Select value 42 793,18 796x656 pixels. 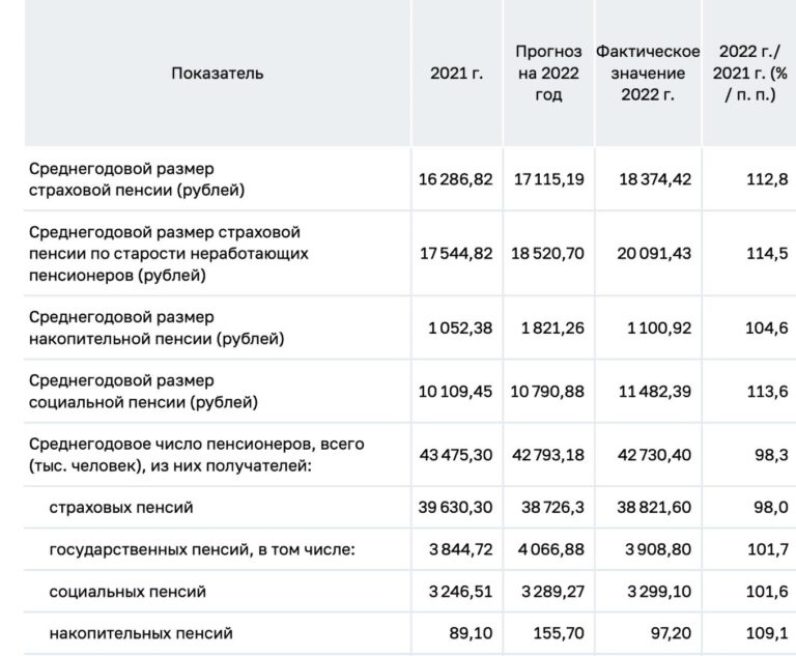[548, 455]
